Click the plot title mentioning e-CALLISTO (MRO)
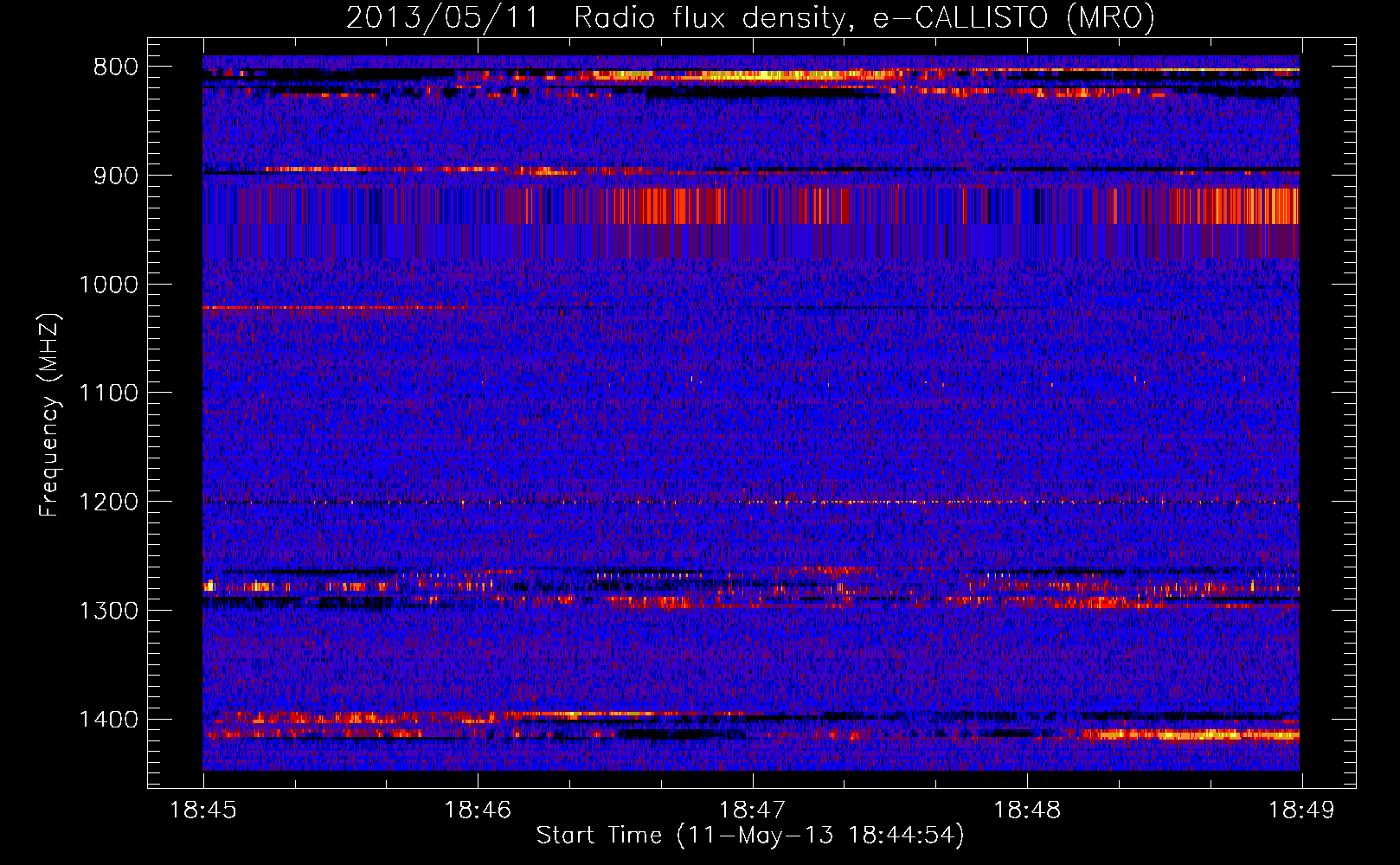The height and width of the screenshot is (865, 1400). point(750,17)
